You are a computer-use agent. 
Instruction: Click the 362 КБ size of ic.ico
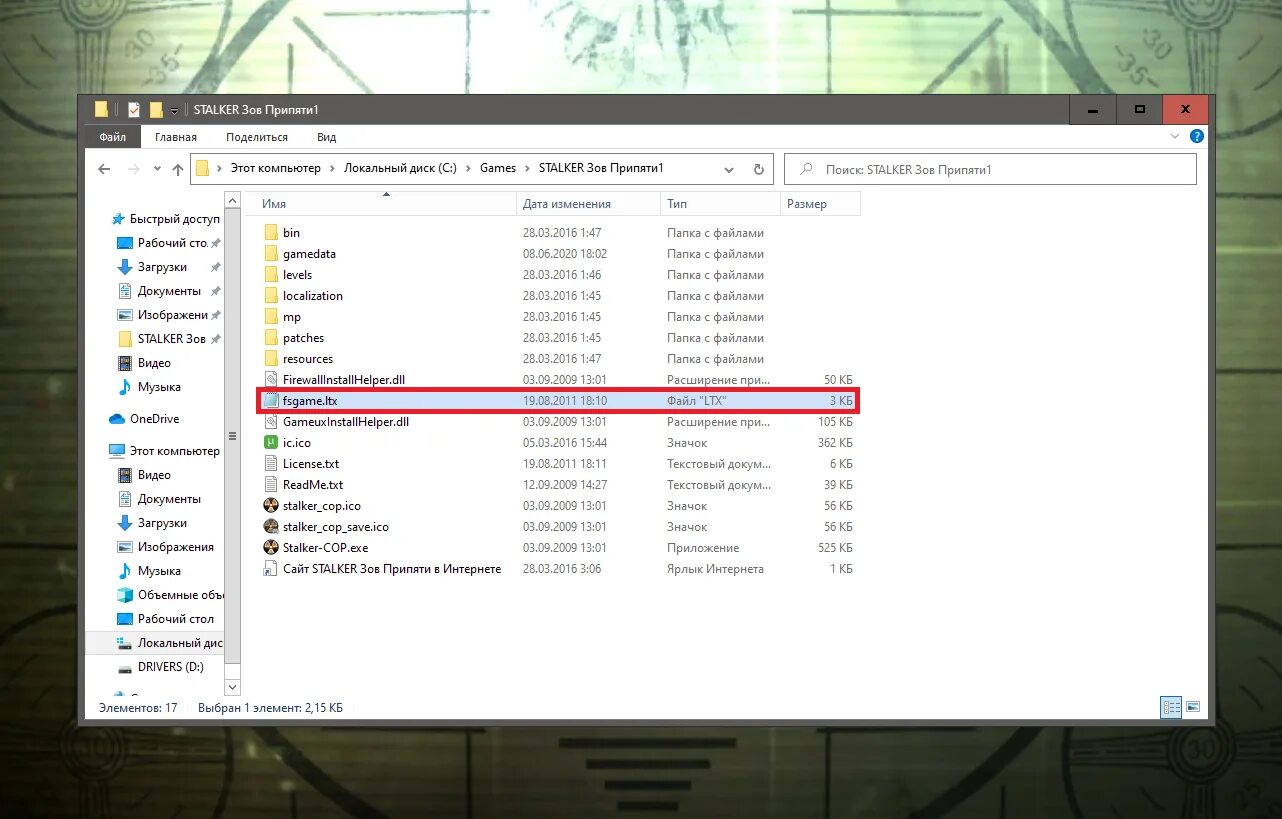835,443
